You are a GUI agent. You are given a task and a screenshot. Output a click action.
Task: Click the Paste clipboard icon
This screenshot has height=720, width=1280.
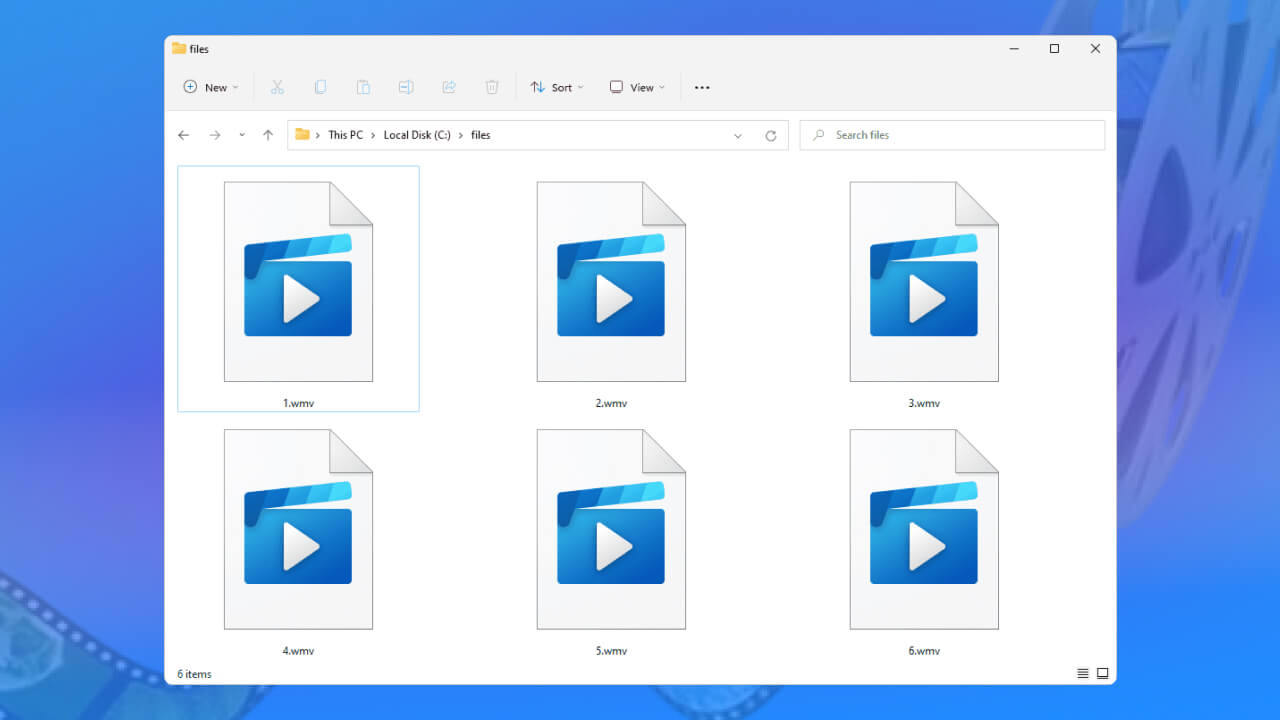click(x=363, y=87)
